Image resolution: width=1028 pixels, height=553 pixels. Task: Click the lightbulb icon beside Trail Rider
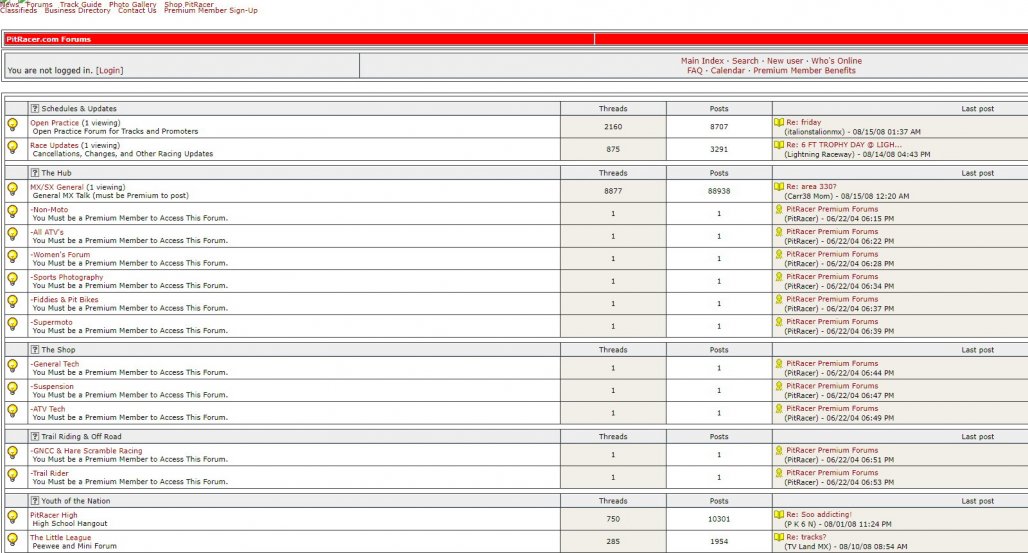(12, 474)
